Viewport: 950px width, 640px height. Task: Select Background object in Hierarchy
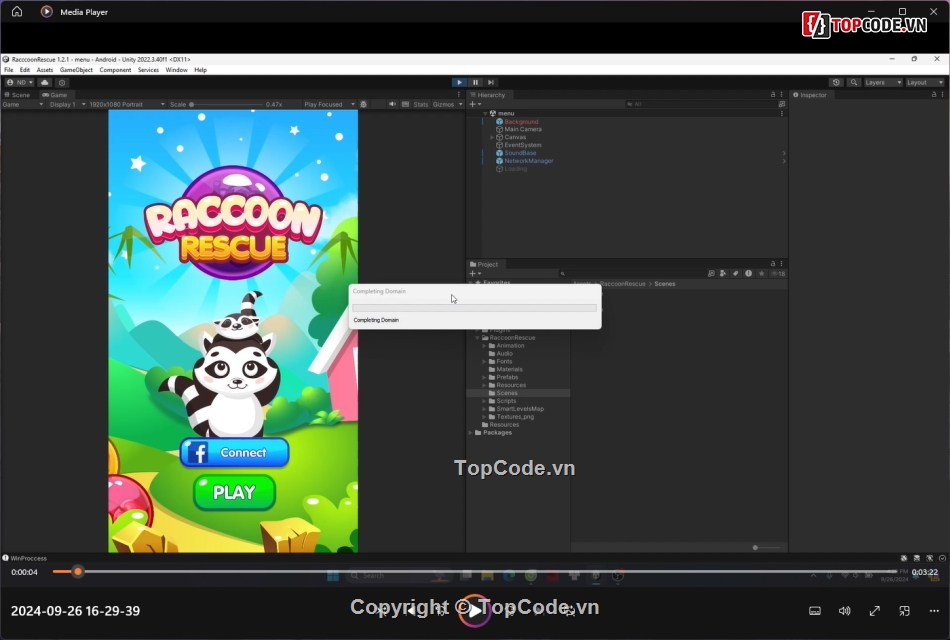[x=520, y=122]
